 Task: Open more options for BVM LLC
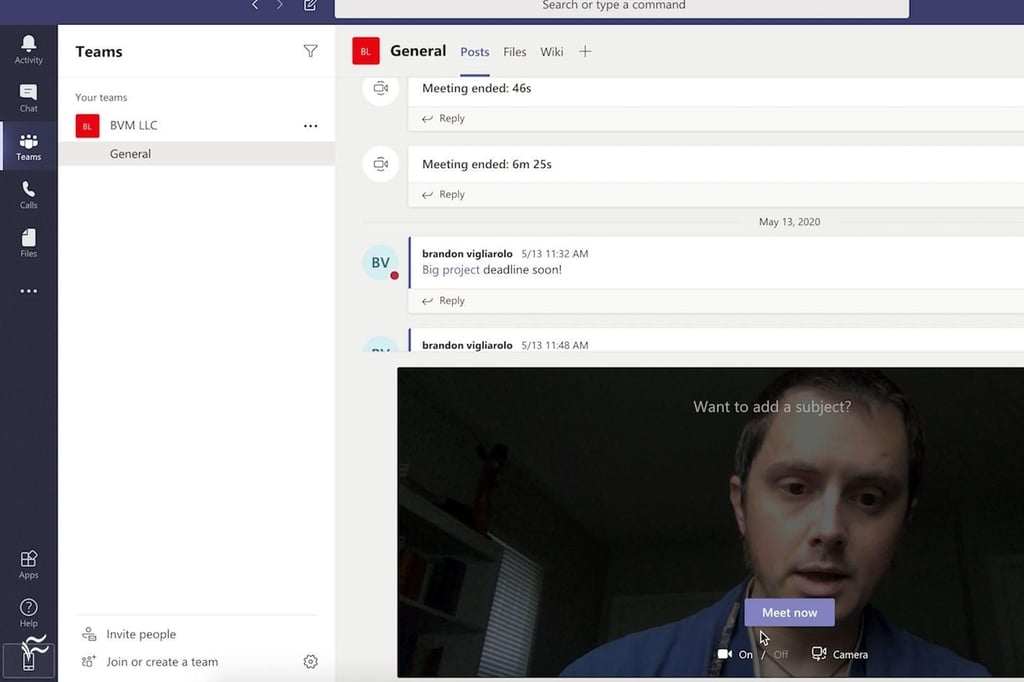pyautogui.click(x=310, y=125)
